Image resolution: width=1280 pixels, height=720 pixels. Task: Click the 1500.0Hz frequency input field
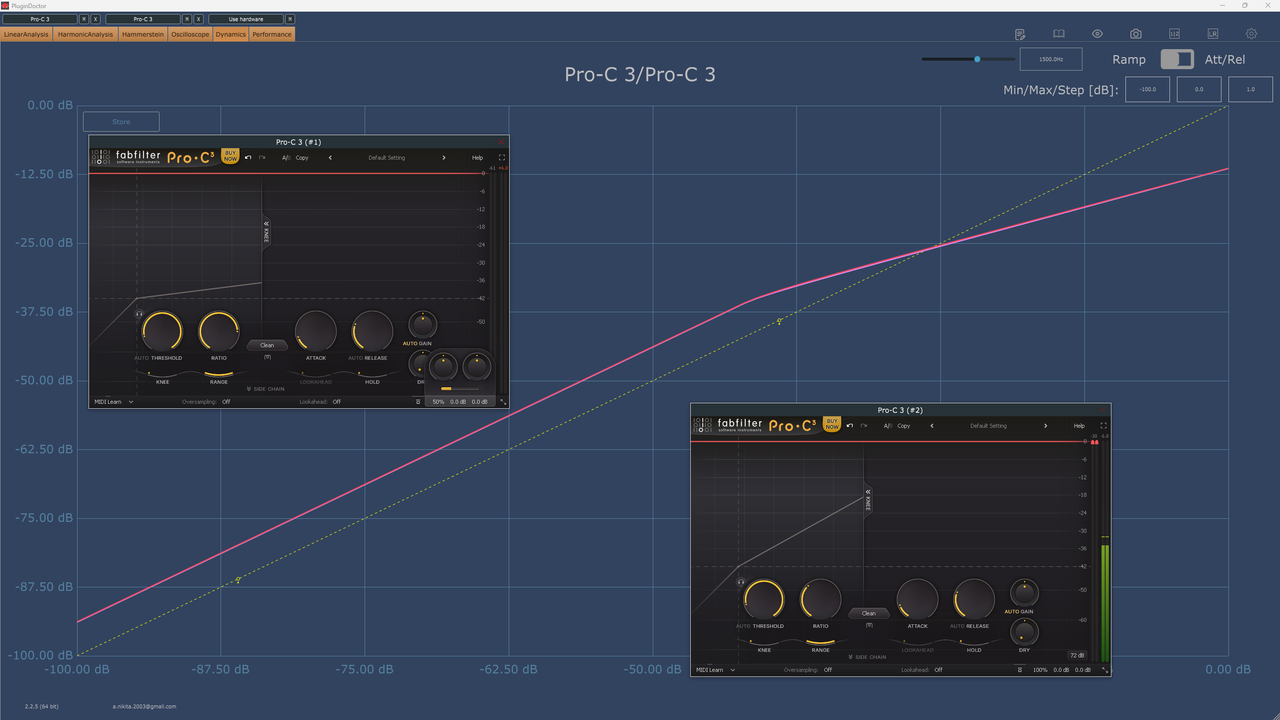click(1051, 59)
